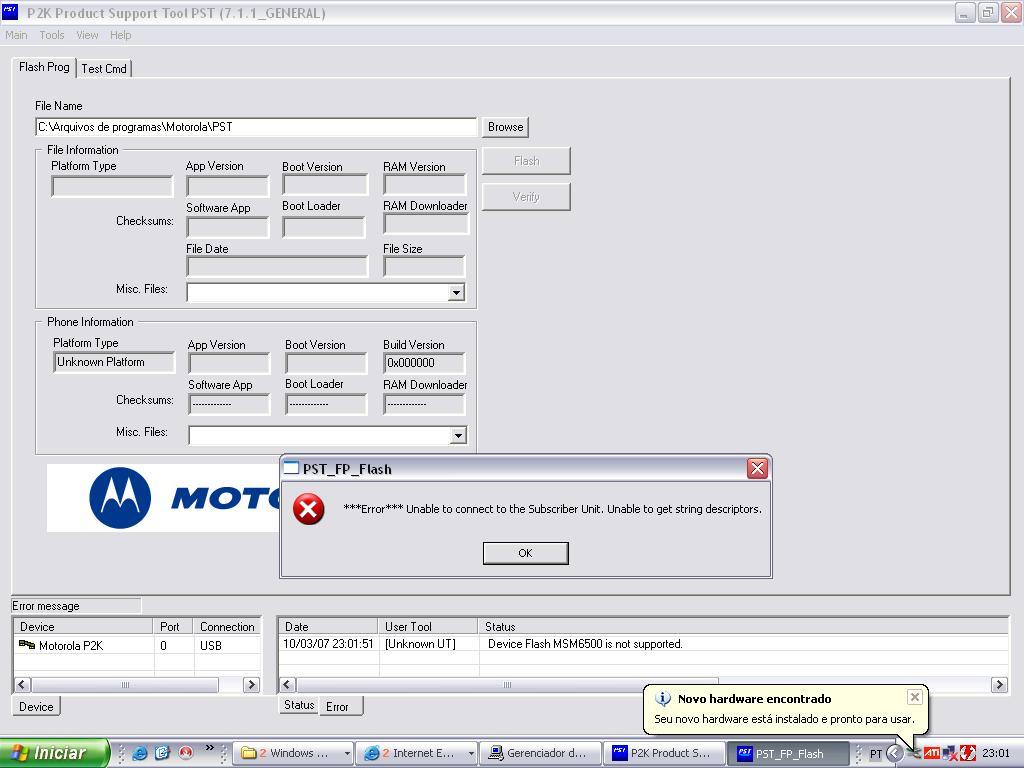Switch to P2K Product Support taskbar button

pyautogui.click(x=664, y=753)
